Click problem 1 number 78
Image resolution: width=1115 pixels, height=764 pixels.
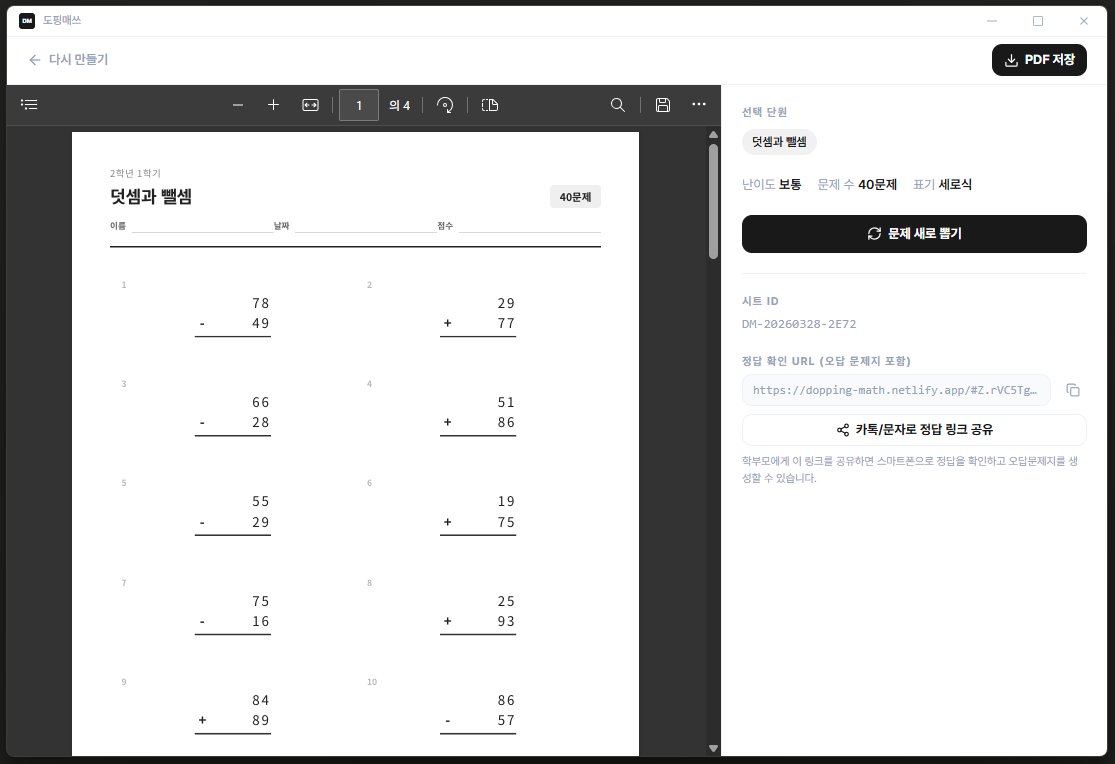click(260, 303)
